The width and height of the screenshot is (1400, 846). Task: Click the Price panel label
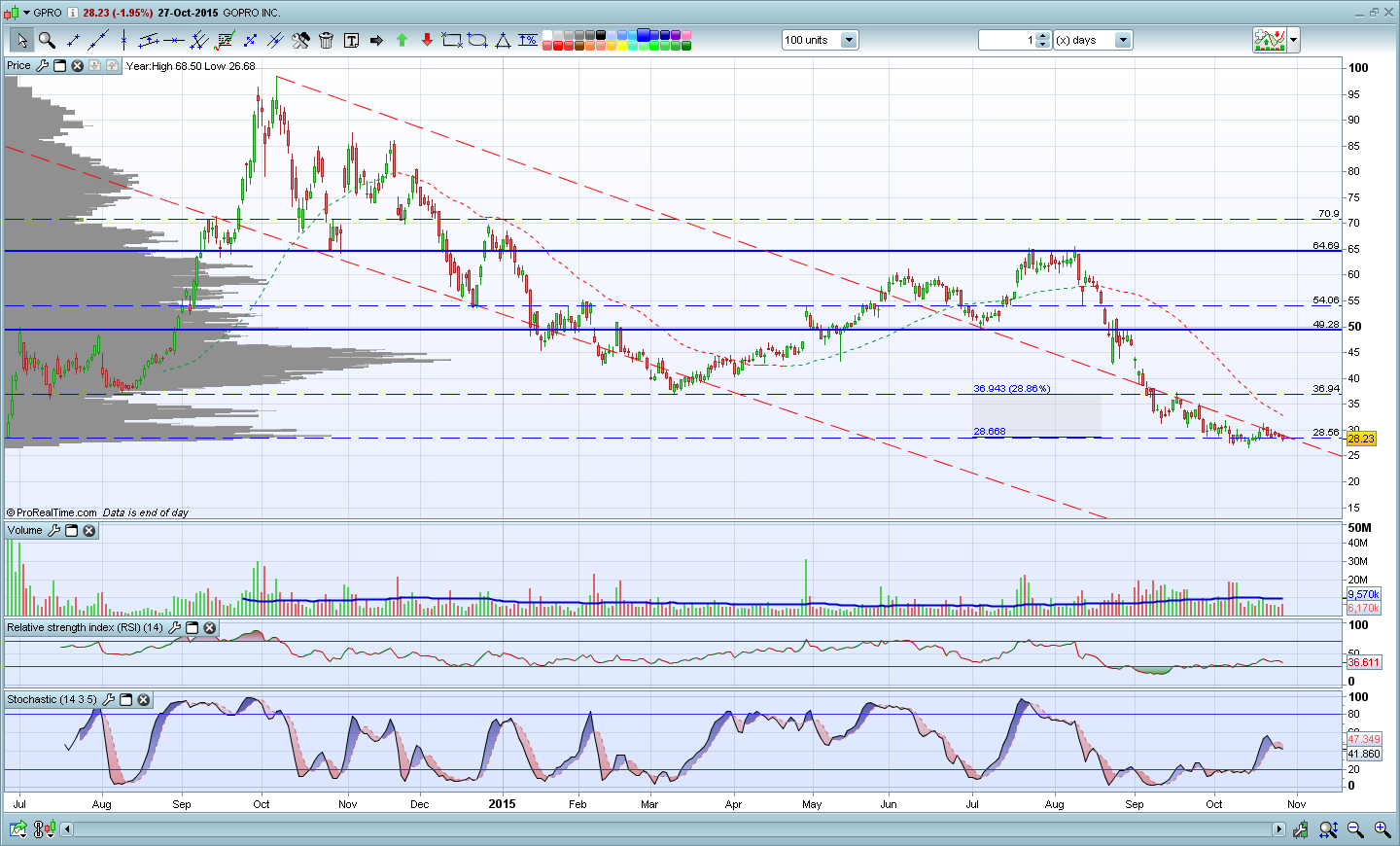click(18, 65)
